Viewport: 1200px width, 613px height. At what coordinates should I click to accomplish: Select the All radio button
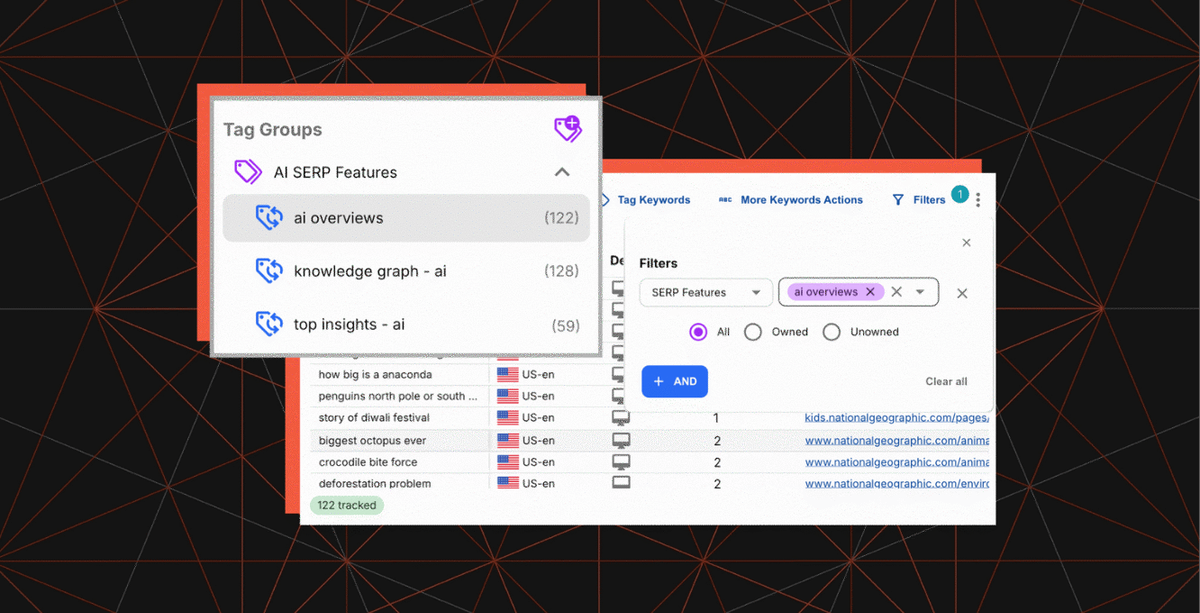698,332
